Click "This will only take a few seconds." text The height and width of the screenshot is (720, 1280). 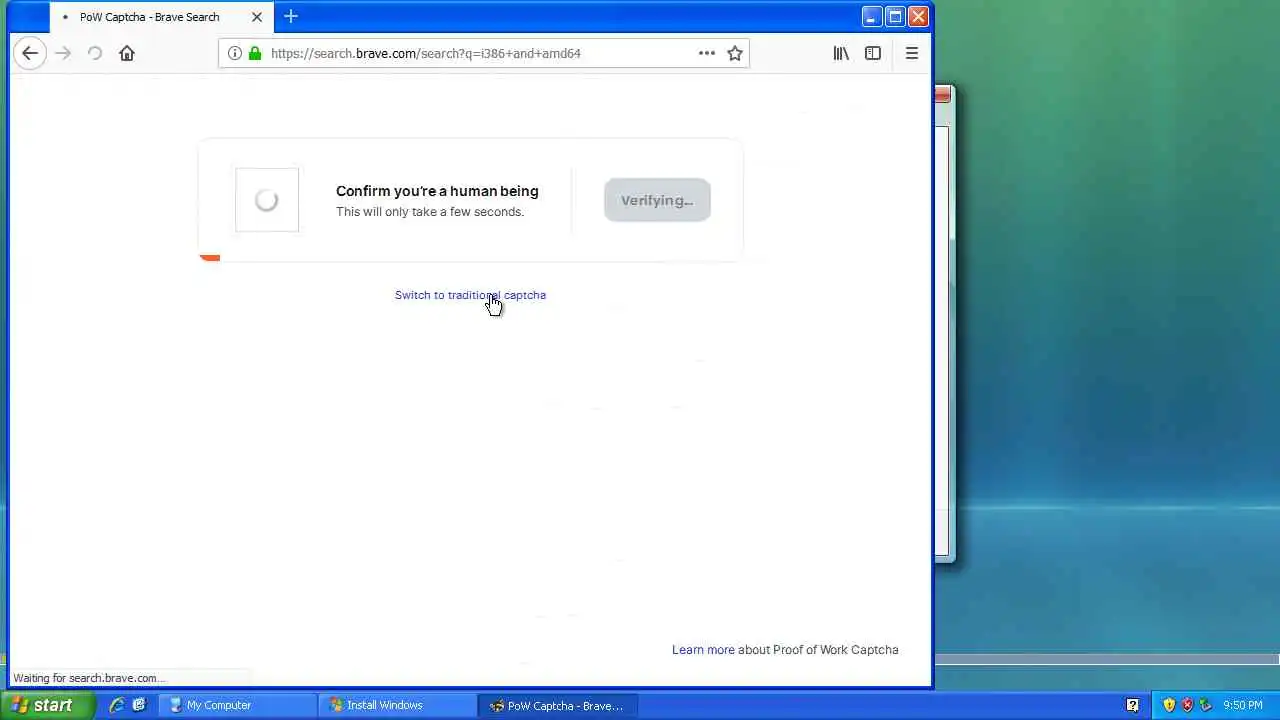430,212
